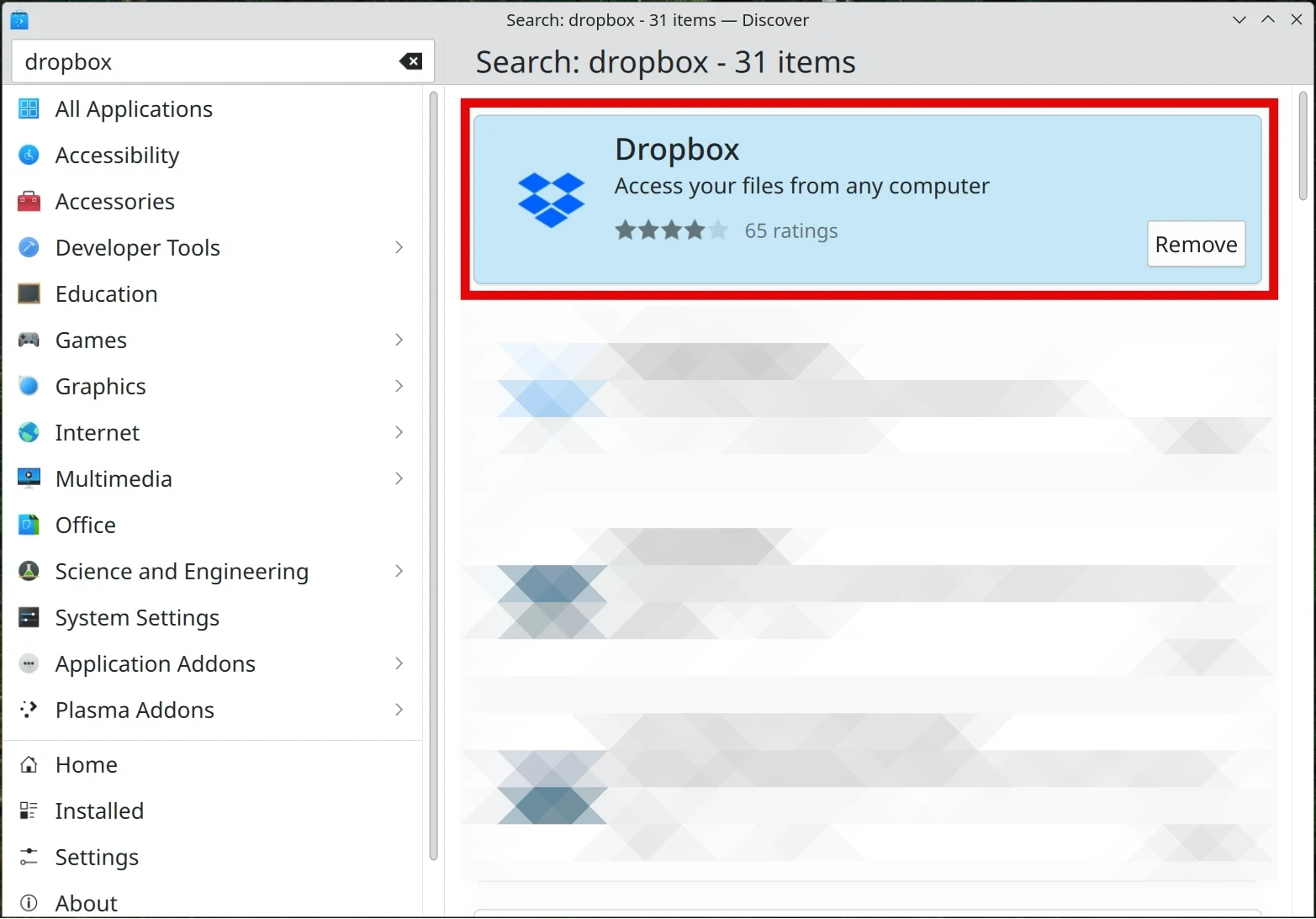
Task: Click the Accessories toolbox icon
Action: point(29,201)
